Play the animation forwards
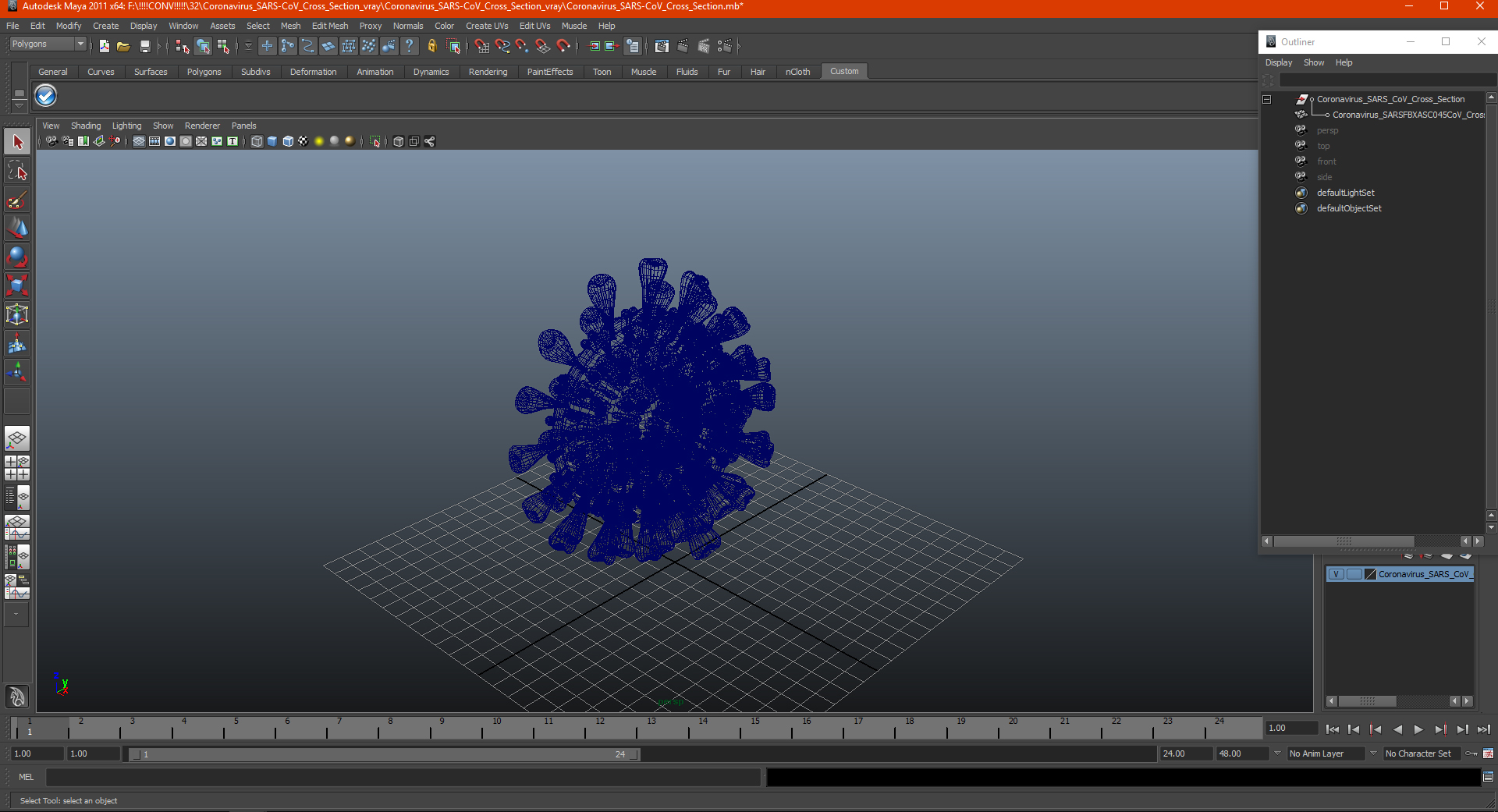The width and height of the screenshot is (1498, 812). pyautogui.click(x=1418, y=729)
